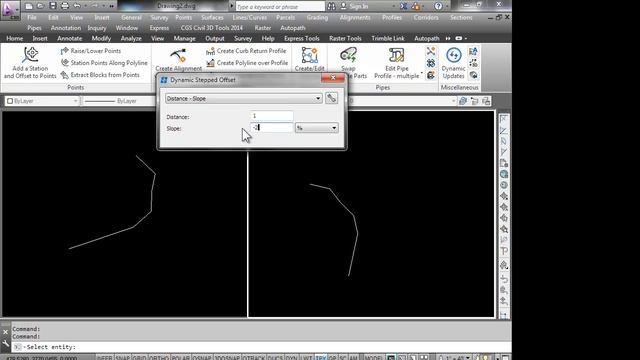The width and height of the screenshot is (640, 360).
Task: Open the AutoCAD Civil 3D application menu button
Action: point(10,10)
